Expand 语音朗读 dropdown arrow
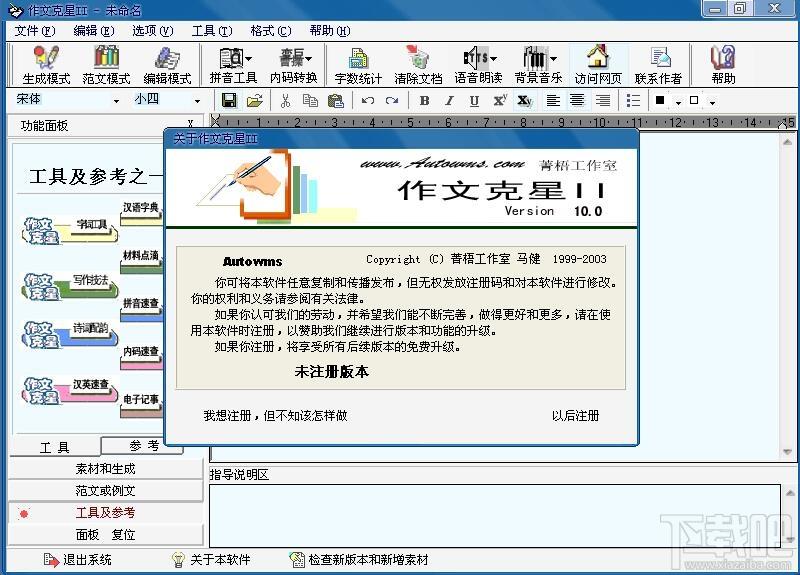Screen dimensions: 800x575 point(493,59)
